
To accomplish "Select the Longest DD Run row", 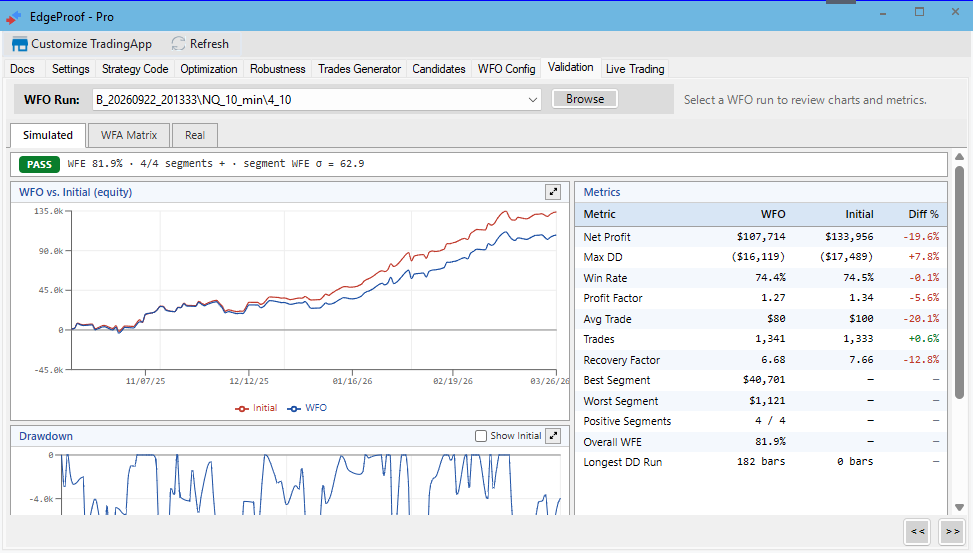I will click(x=761, y=462).
